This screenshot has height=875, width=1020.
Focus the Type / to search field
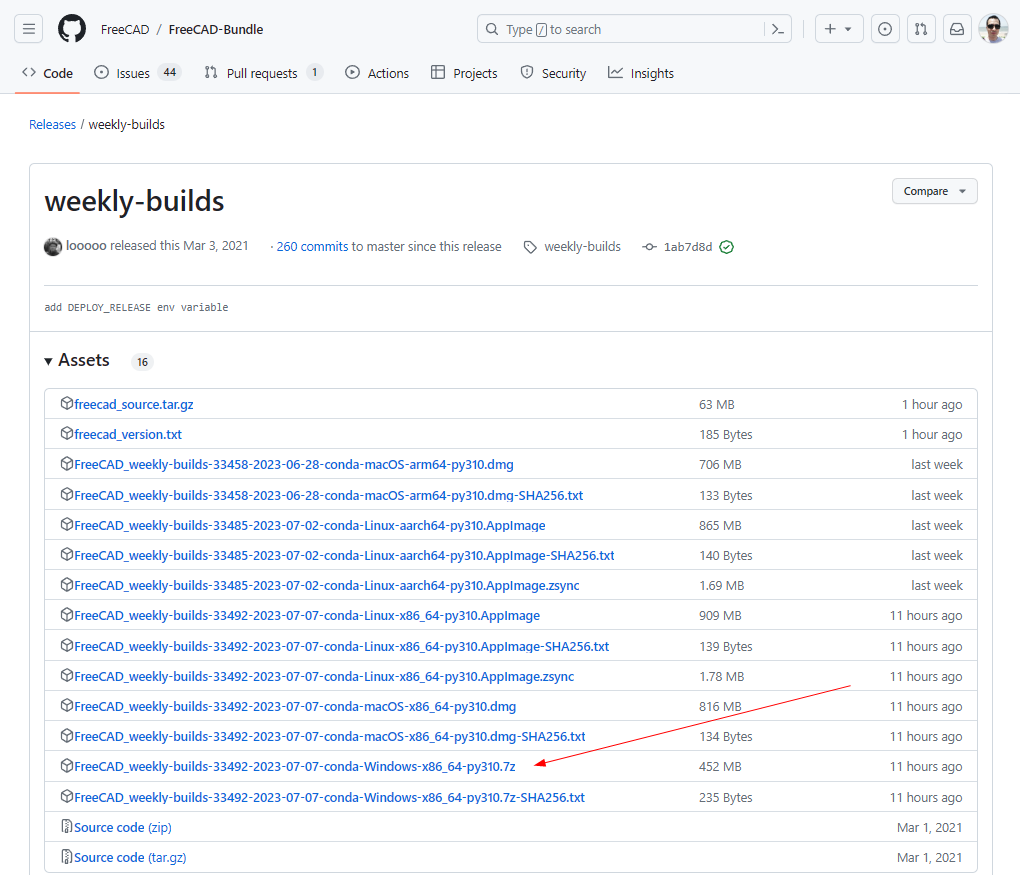[x=634, y=29]
